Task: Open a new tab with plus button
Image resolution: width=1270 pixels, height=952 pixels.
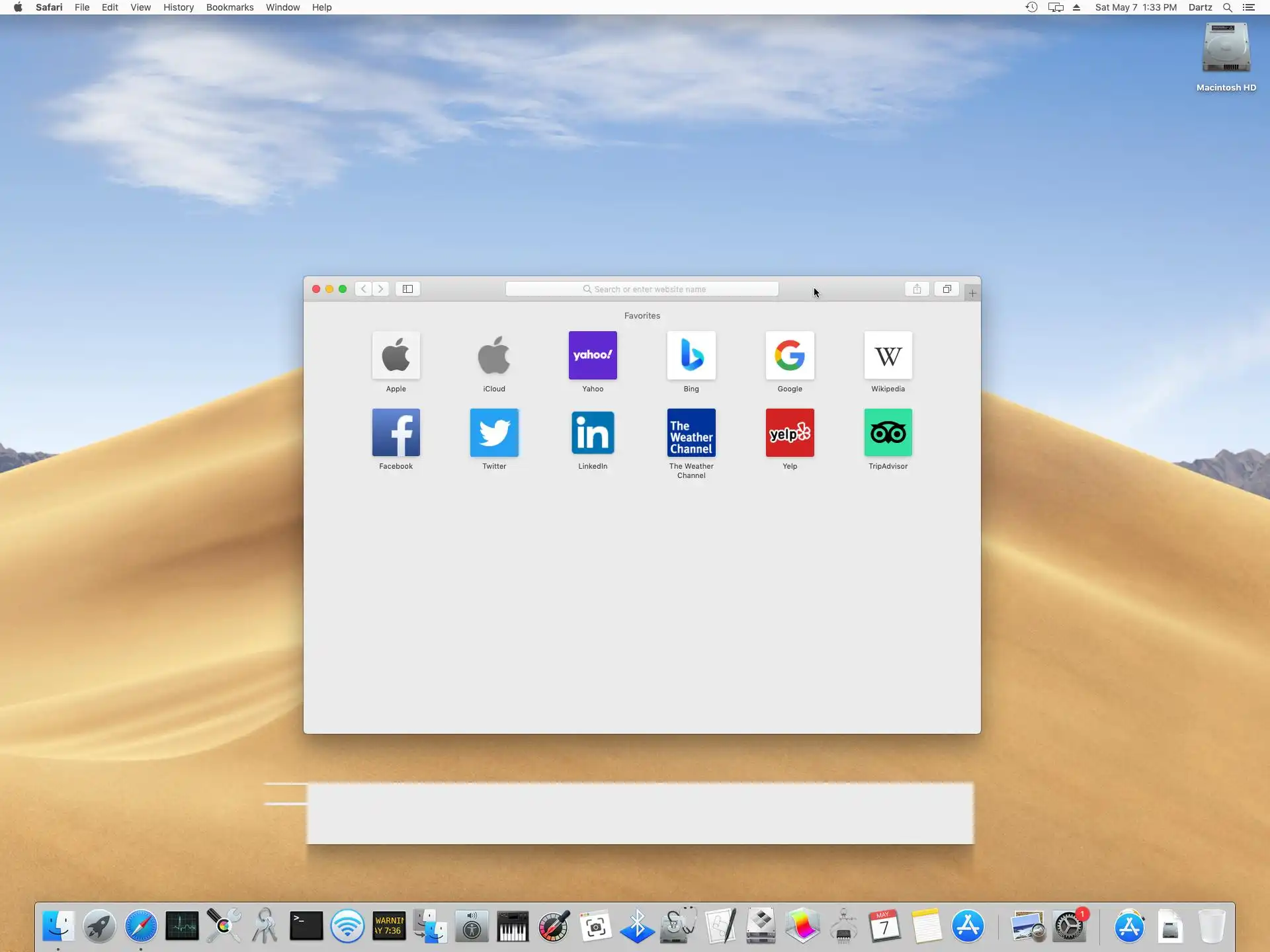Action: tap(972, 293)
